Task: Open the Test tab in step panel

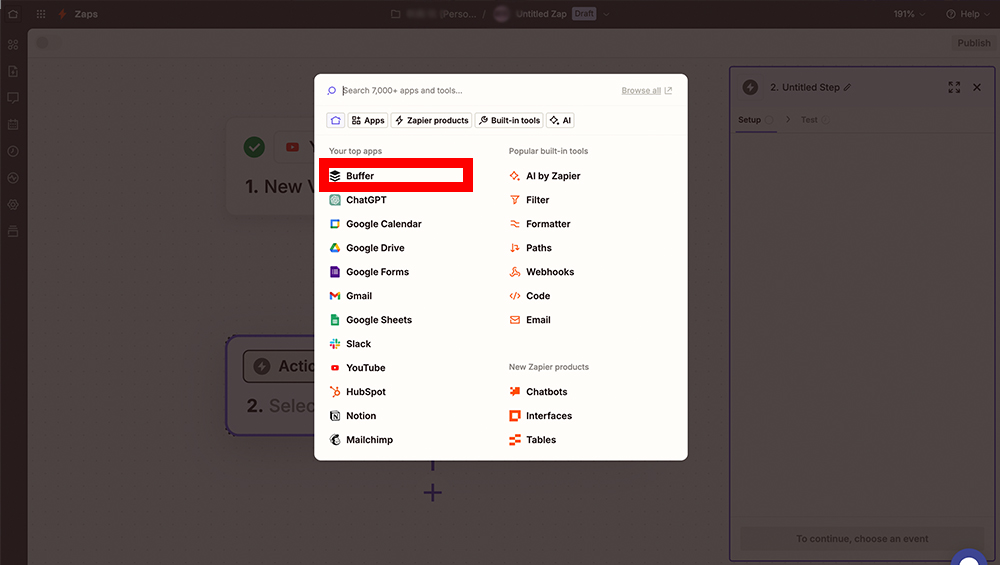Action: [x=814, y=120]
